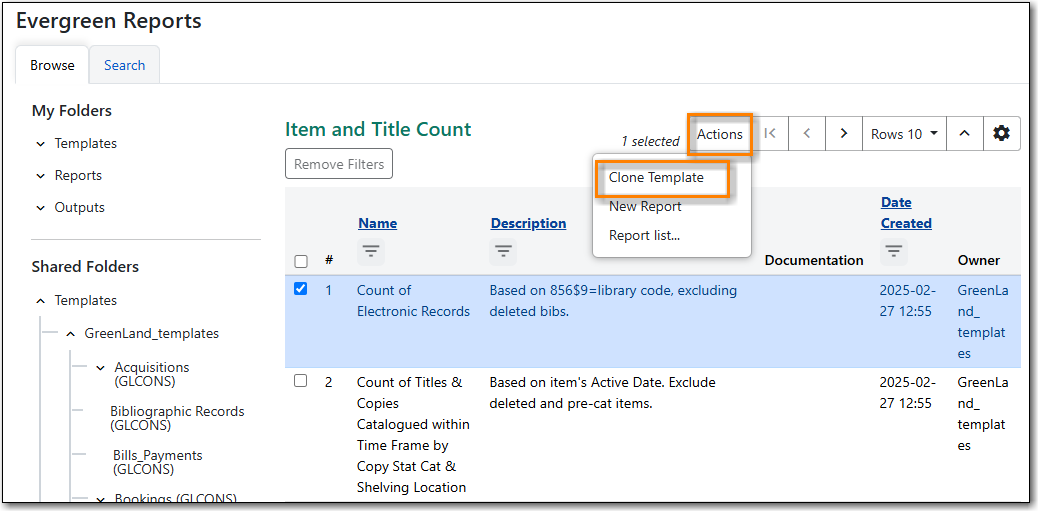
Task: Expand the My Folders Templates chevron
Action: click(x=41, y=144)
